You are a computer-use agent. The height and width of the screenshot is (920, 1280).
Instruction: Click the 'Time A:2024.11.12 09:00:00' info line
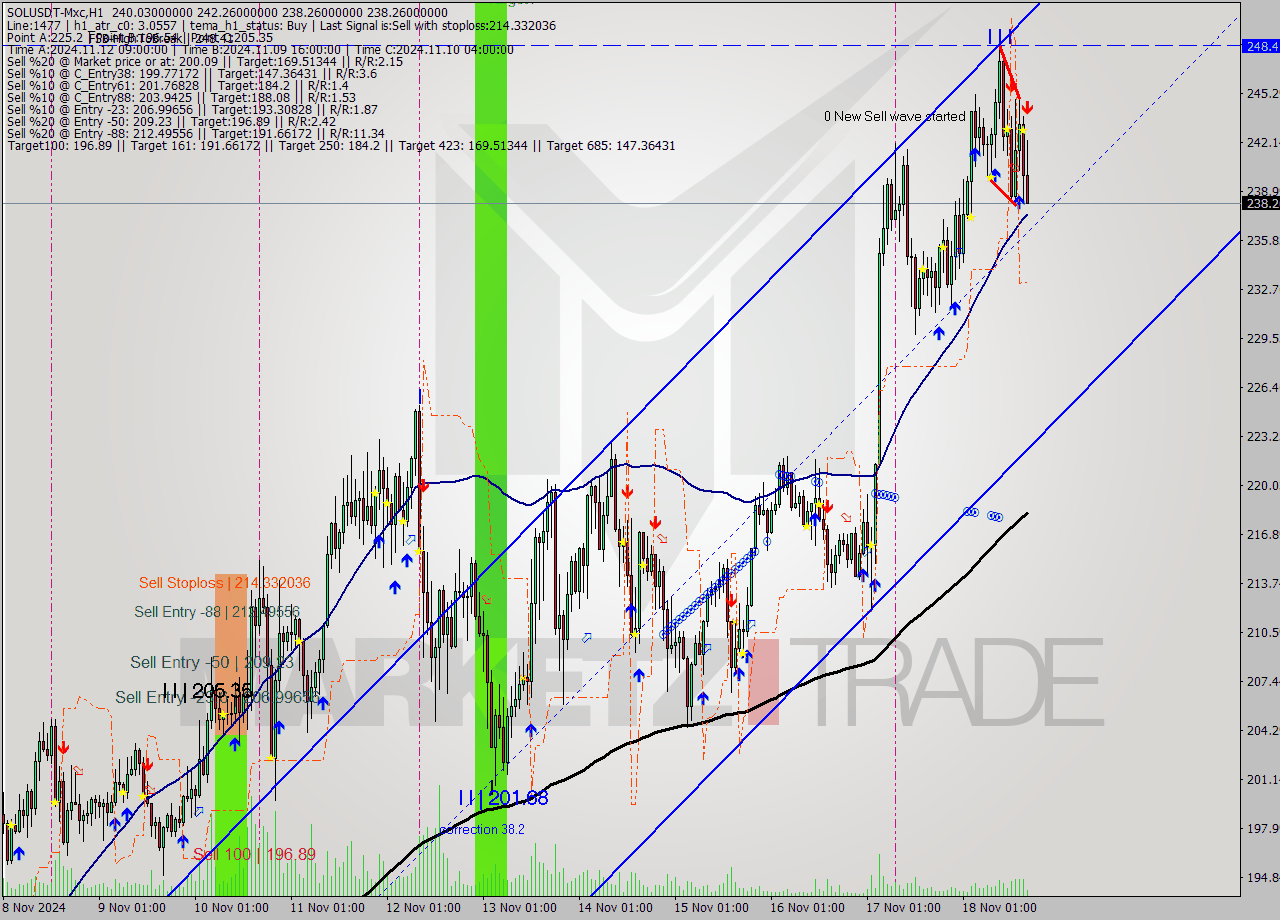point(261,49)
